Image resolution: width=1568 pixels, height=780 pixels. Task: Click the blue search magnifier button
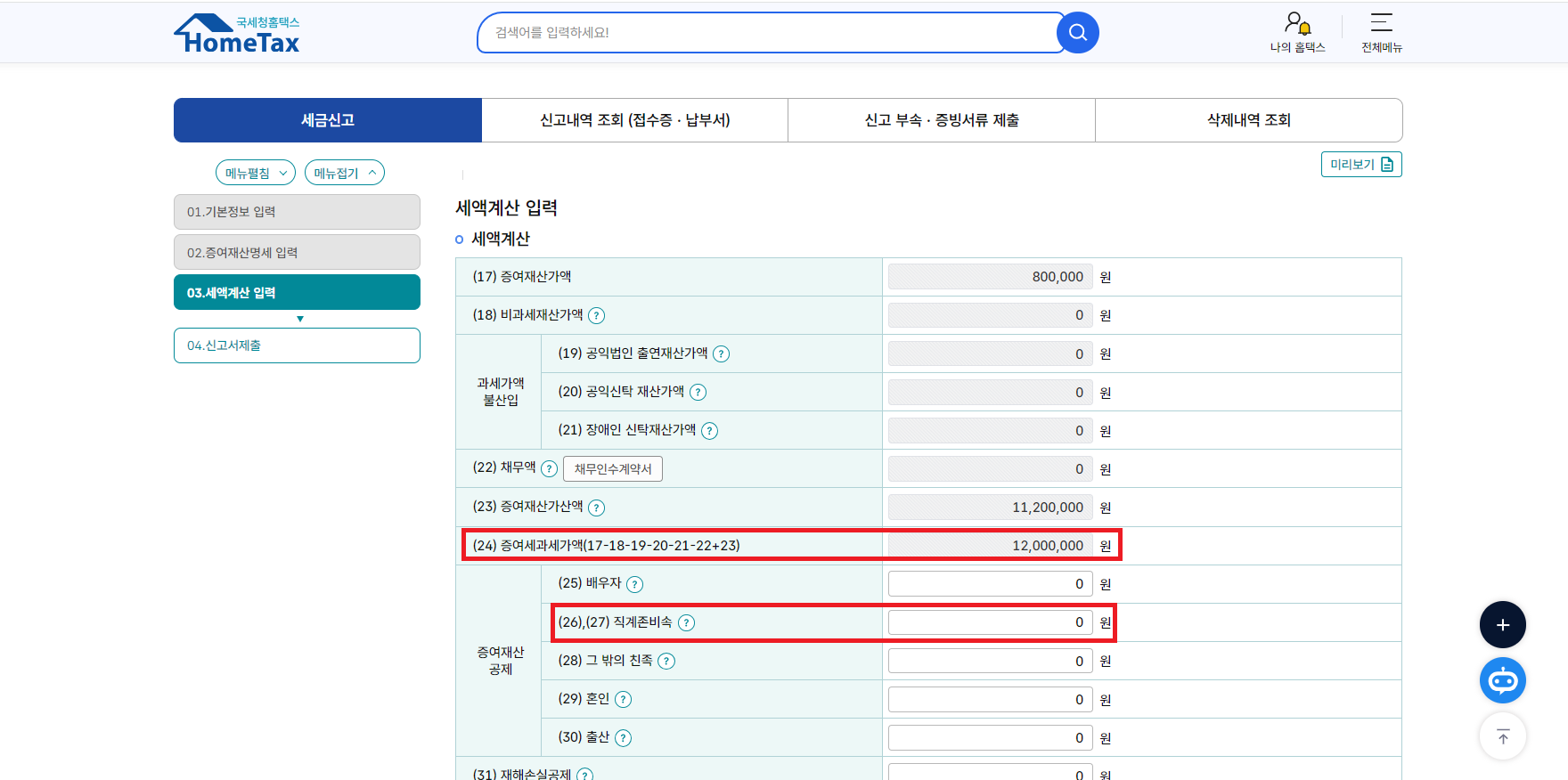coord(1077,33)
